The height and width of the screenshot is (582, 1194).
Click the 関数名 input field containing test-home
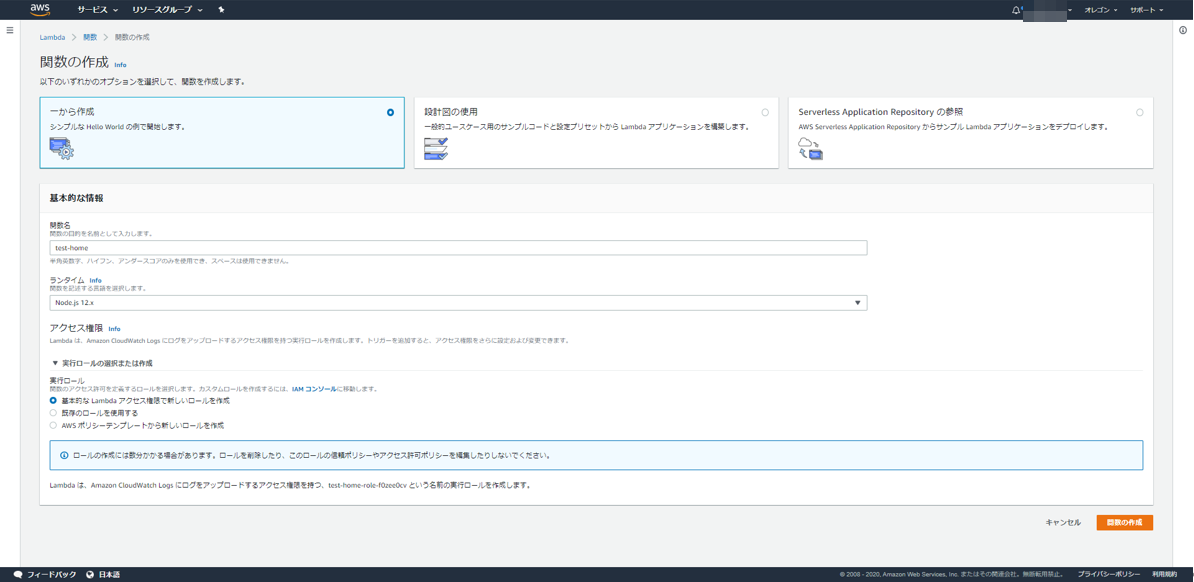pos(458,248)
